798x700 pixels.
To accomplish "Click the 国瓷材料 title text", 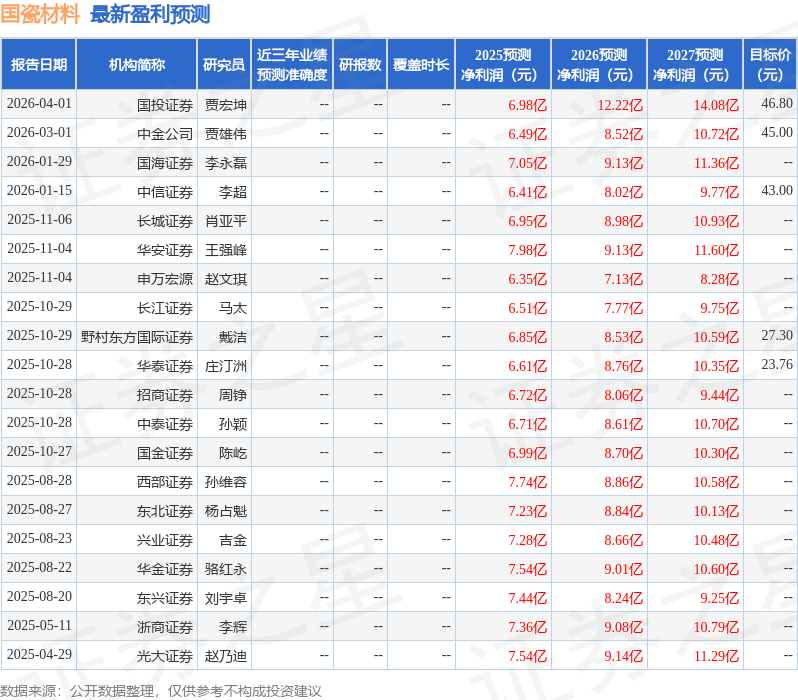I will [x=40, y=14].
